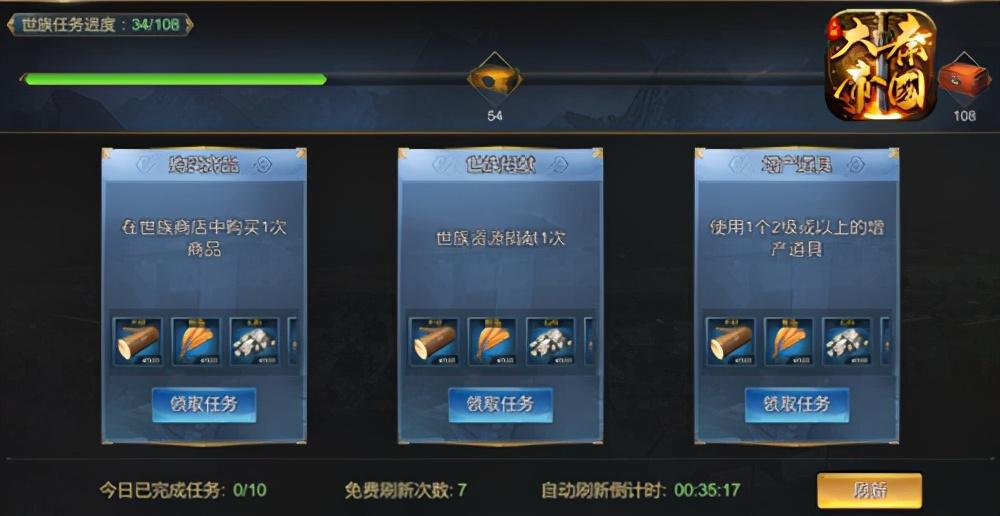
Task: Open the red treasure chest at 108 progress
Action: pyautogui.click(x=964, y=80)
